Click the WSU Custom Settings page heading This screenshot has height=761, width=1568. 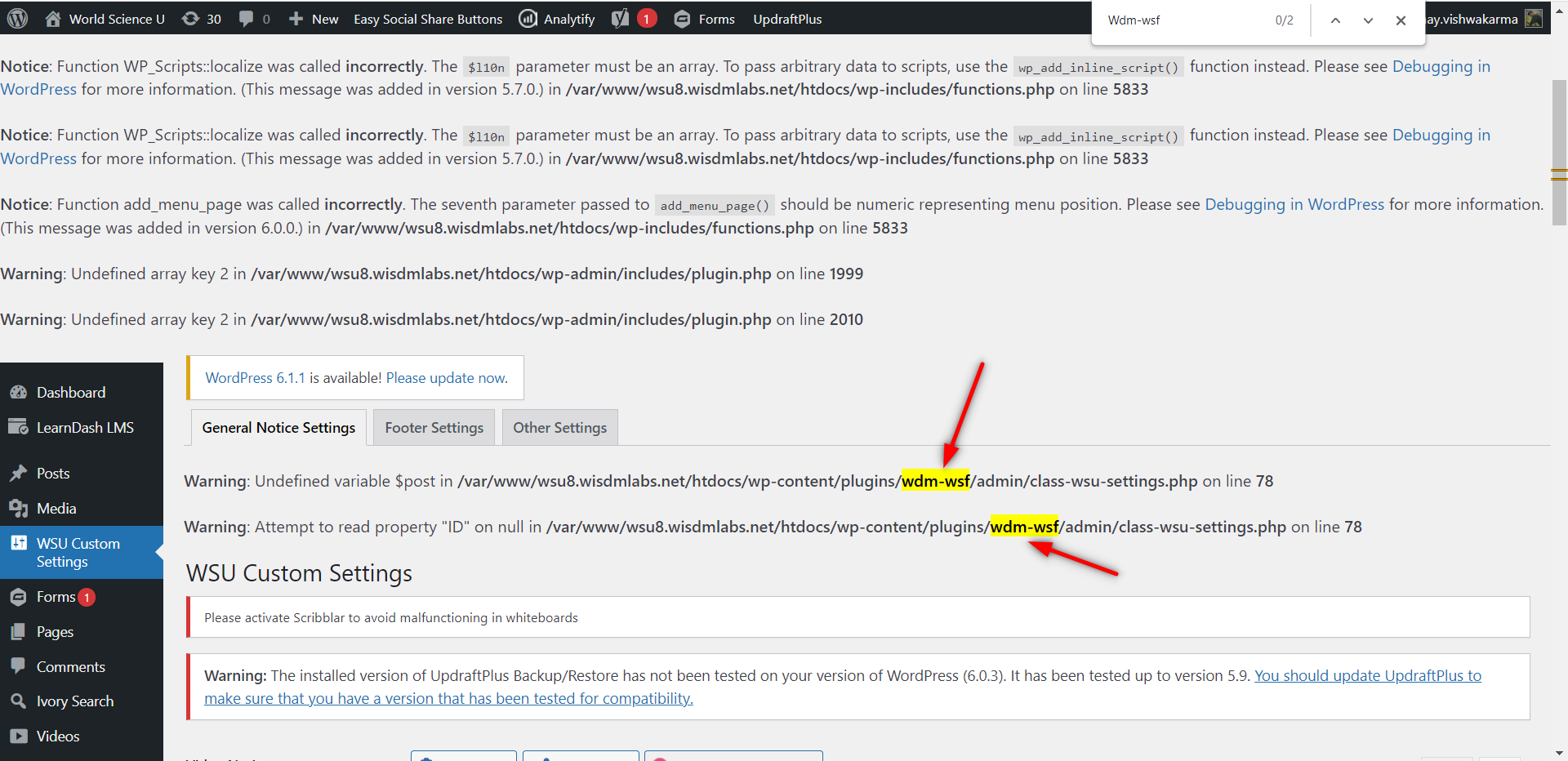299,573
